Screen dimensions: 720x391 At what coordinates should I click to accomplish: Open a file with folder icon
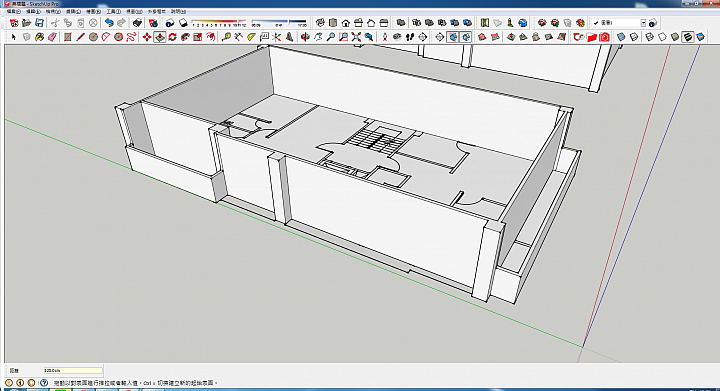coord(27,22)
